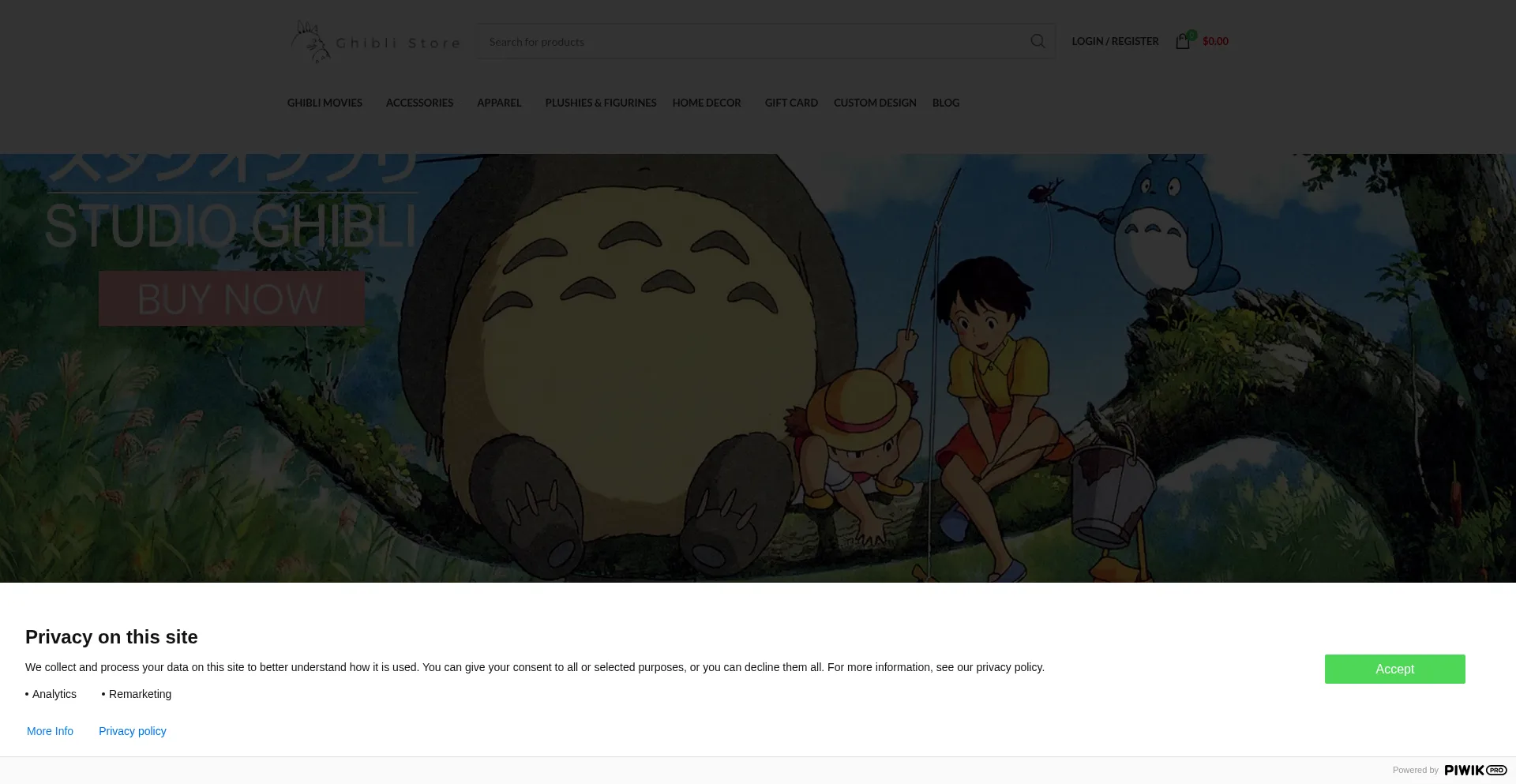Select the GIFT CARD menu item
This screenshot has height=784, width=1516.
[x=791, y=103]
